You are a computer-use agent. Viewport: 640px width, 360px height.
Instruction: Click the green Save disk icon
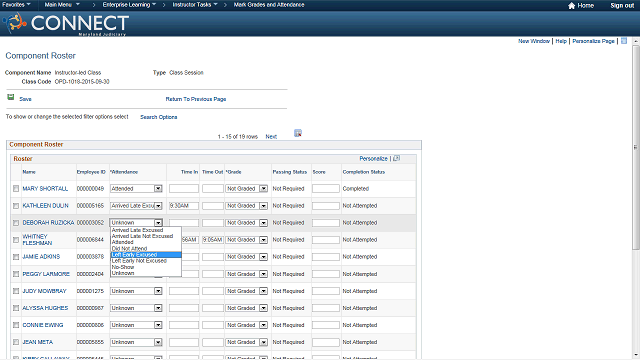[11, 97]
